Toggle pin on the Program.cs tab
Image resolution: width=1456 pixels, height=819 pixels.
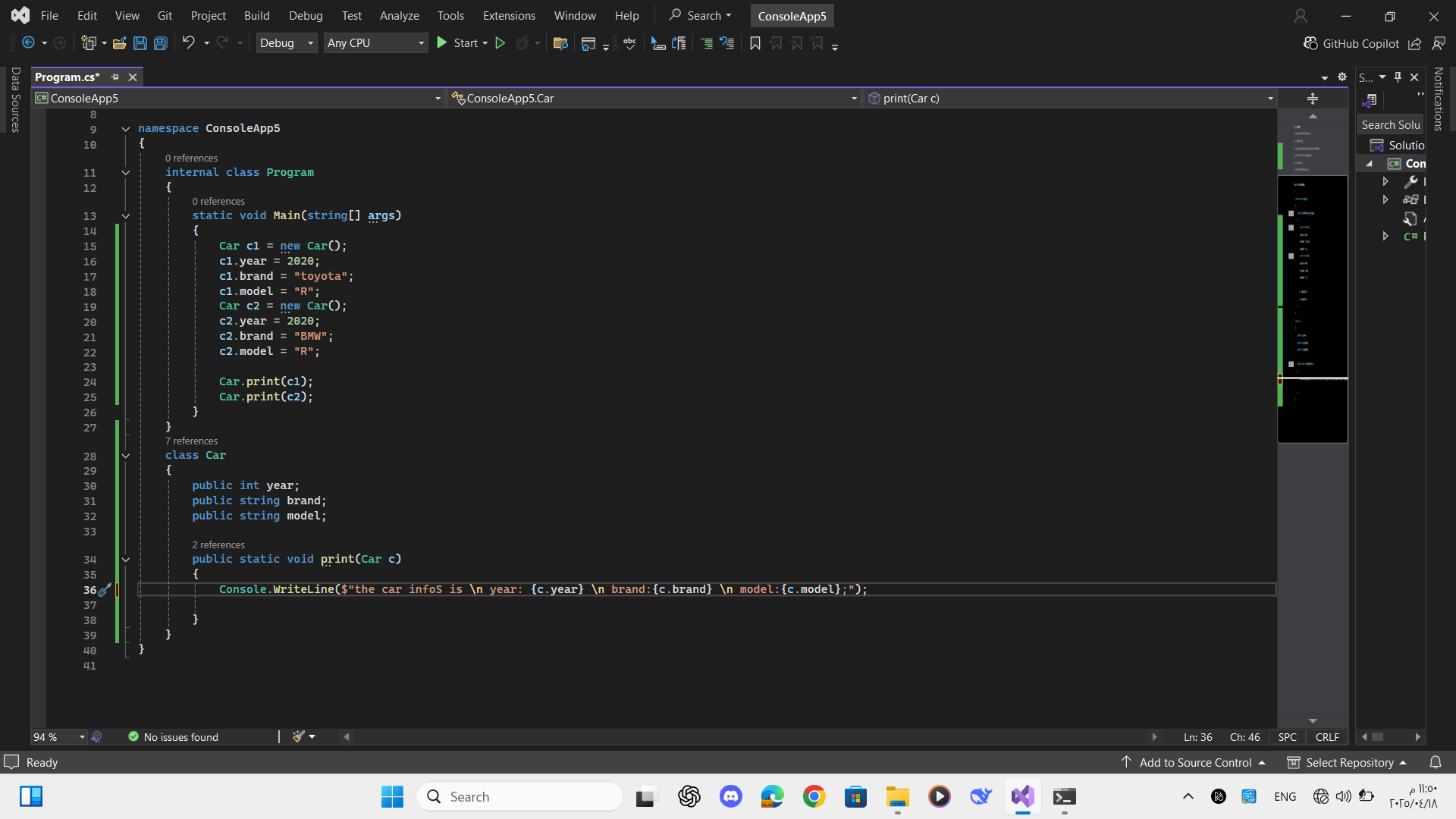point(115,77)
